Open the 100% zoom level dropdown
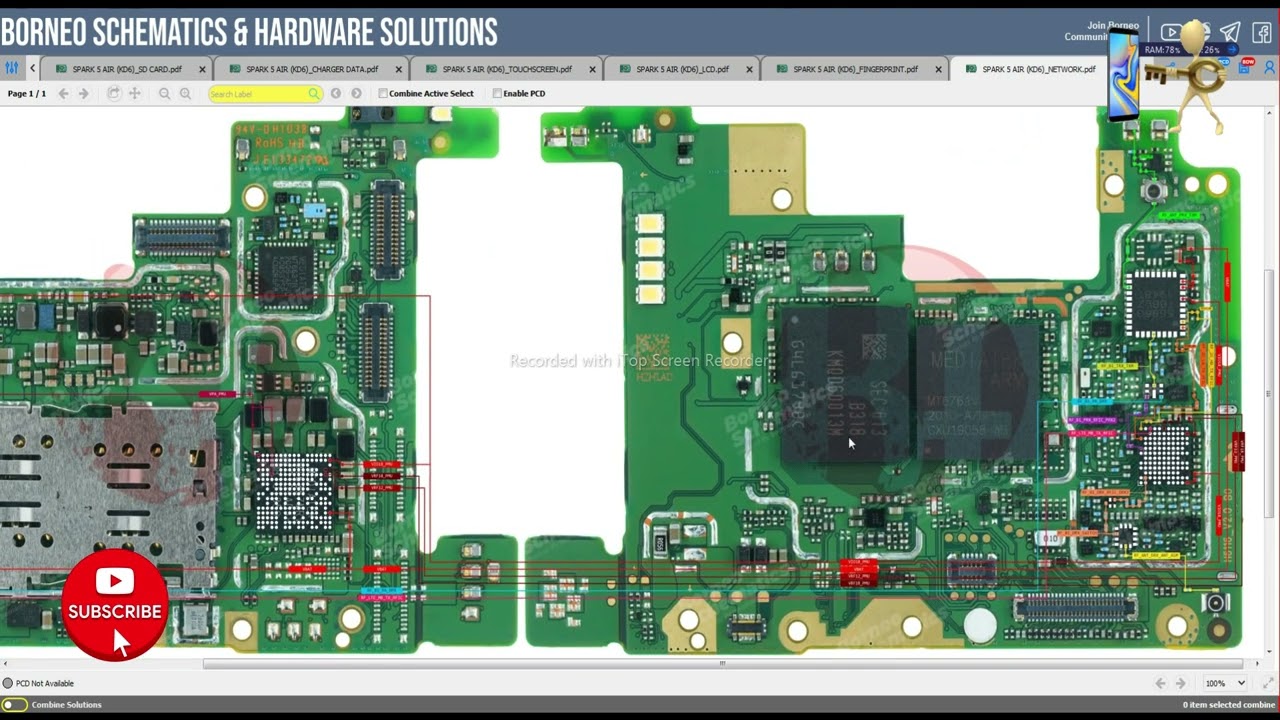Viewport: 1280px width, 720px height. pyautogui.click(x=1225, y=683)
